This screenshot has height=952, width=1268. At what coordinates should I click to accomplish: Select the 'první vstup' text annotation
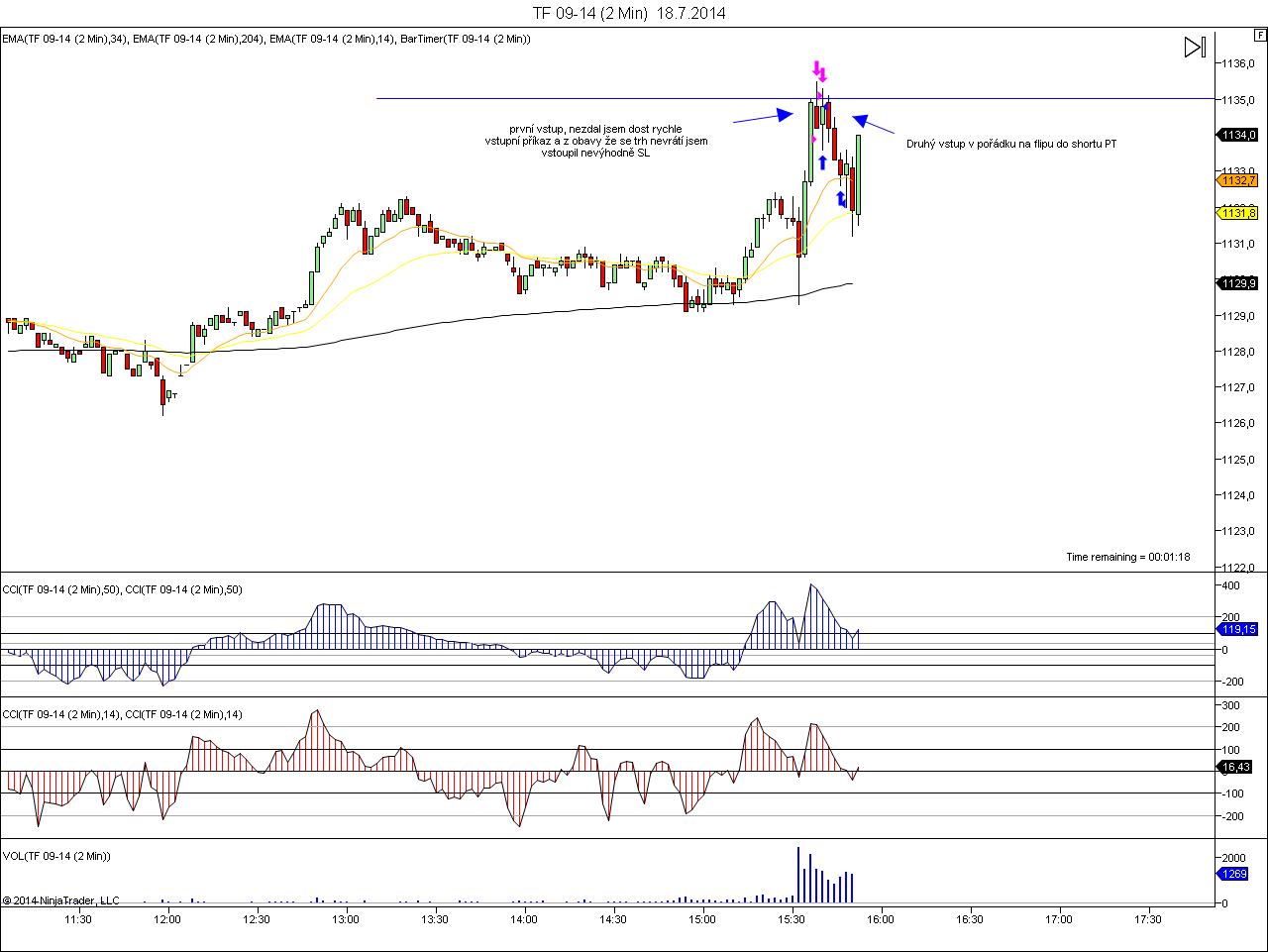click(596, 141)
